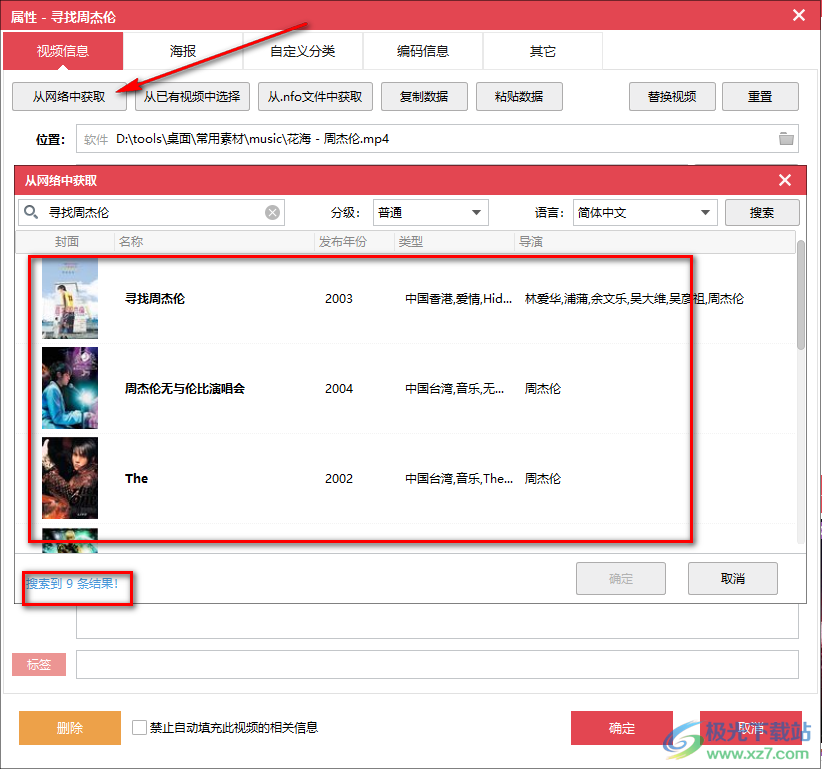Switch to the 其它 tab
This screenshot has height=770, width=822.
pos(543,51)
